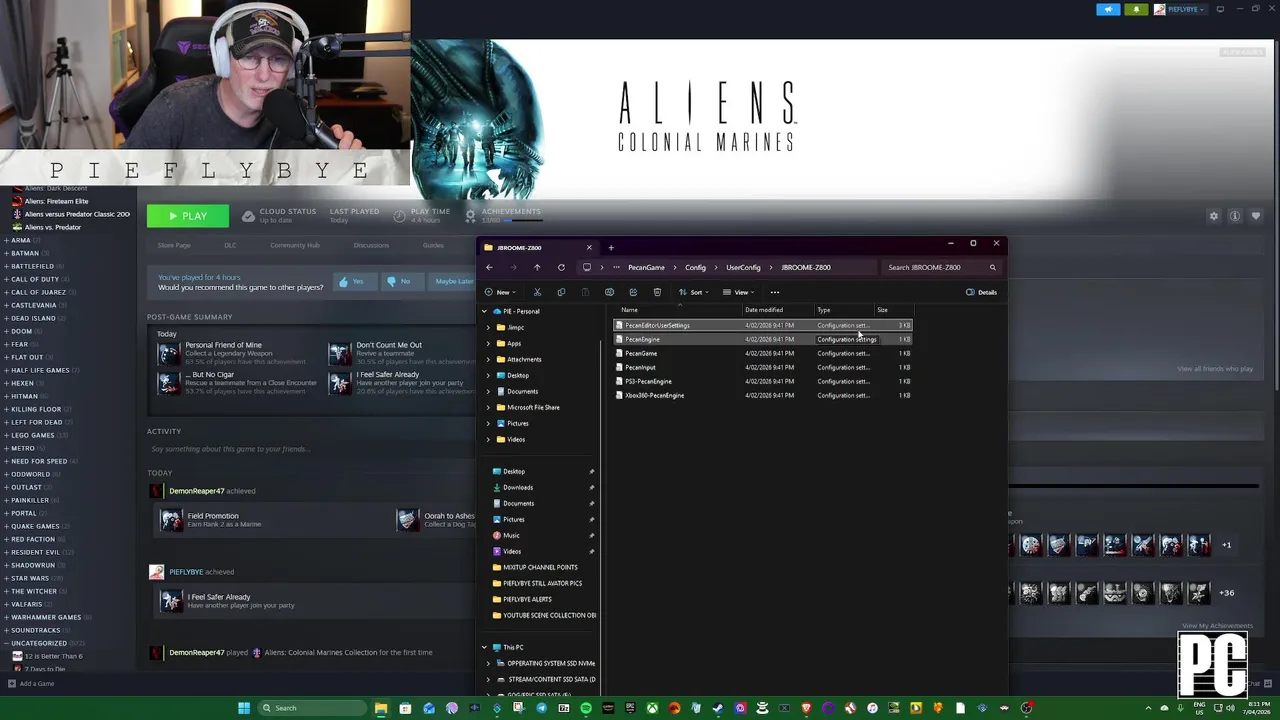Open the Discussions tab in Steam
This screenshot has height=720, width=1280.
[371, 245]
